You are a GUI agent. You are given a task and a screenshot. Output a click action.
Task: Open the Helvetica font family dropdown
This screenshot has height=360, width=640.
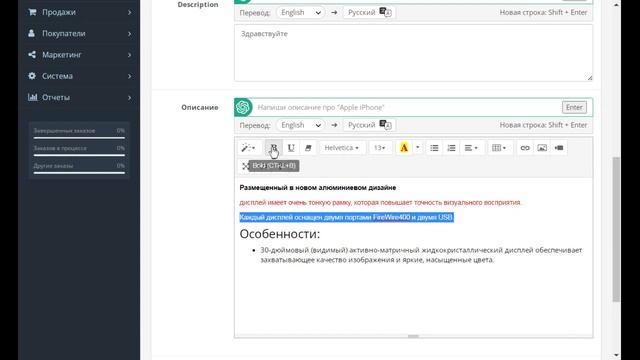[x=342, y=148]
